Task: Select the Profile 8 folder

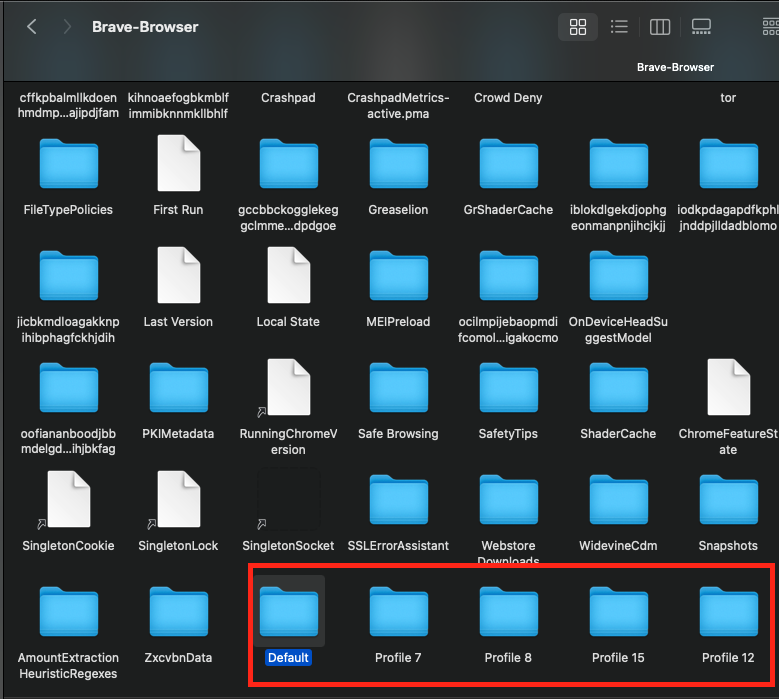Action: click(508, 612)
